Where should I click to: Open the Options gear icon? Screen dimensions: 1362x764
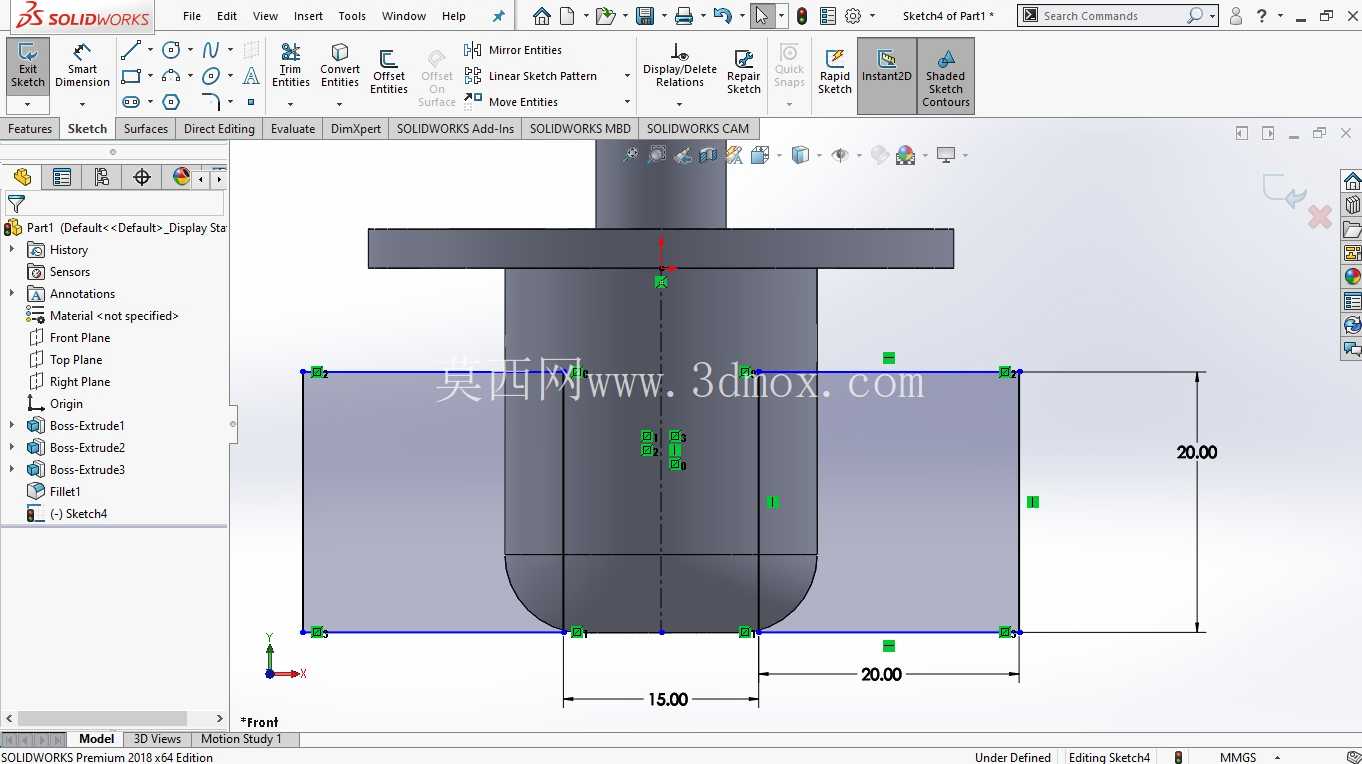pyautogui.click(x=853, y=16)
